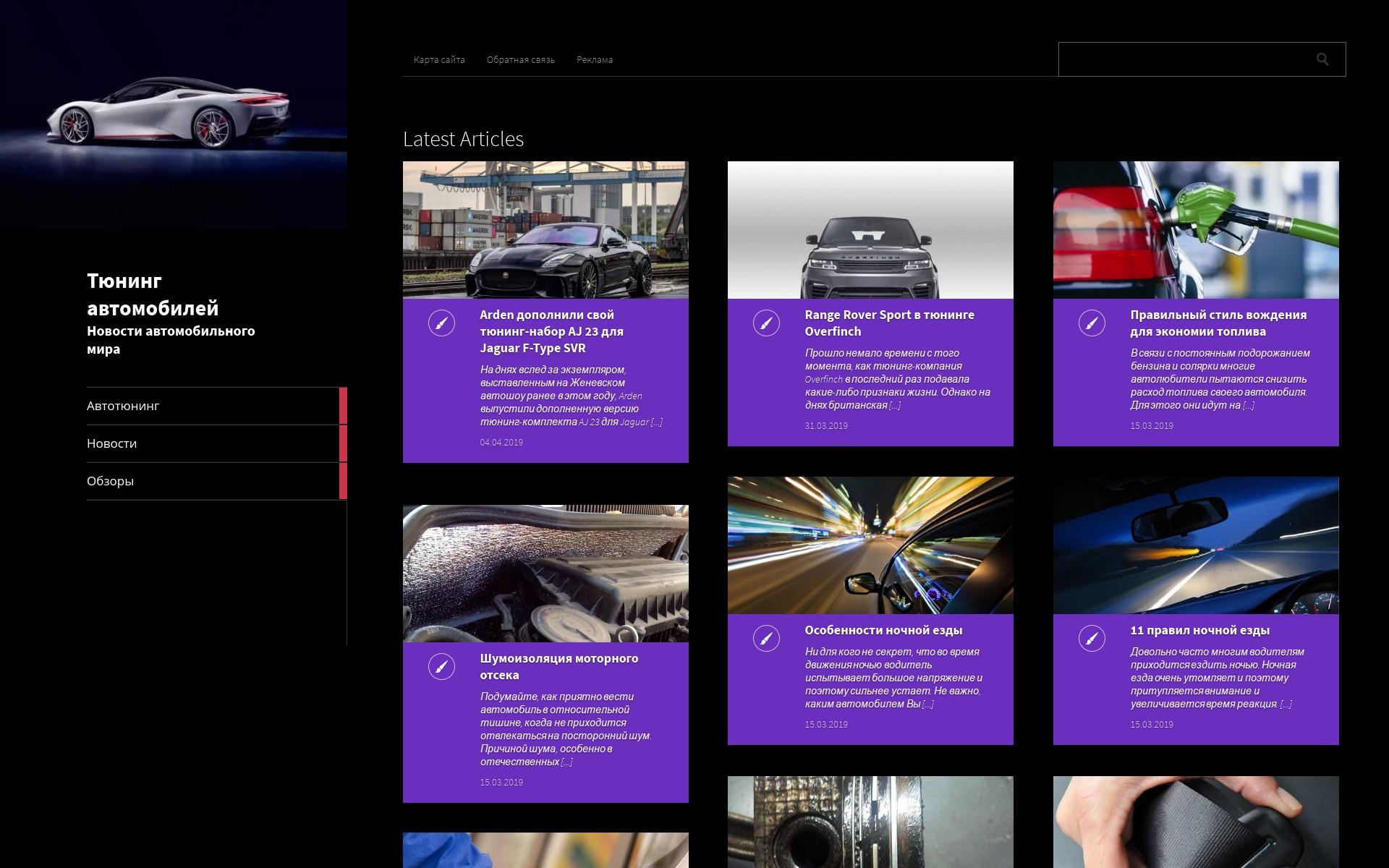Open the Новости sidebar menu item
Screen dimensions: 1389x868
pyautogui.click(x=112, y=443)
